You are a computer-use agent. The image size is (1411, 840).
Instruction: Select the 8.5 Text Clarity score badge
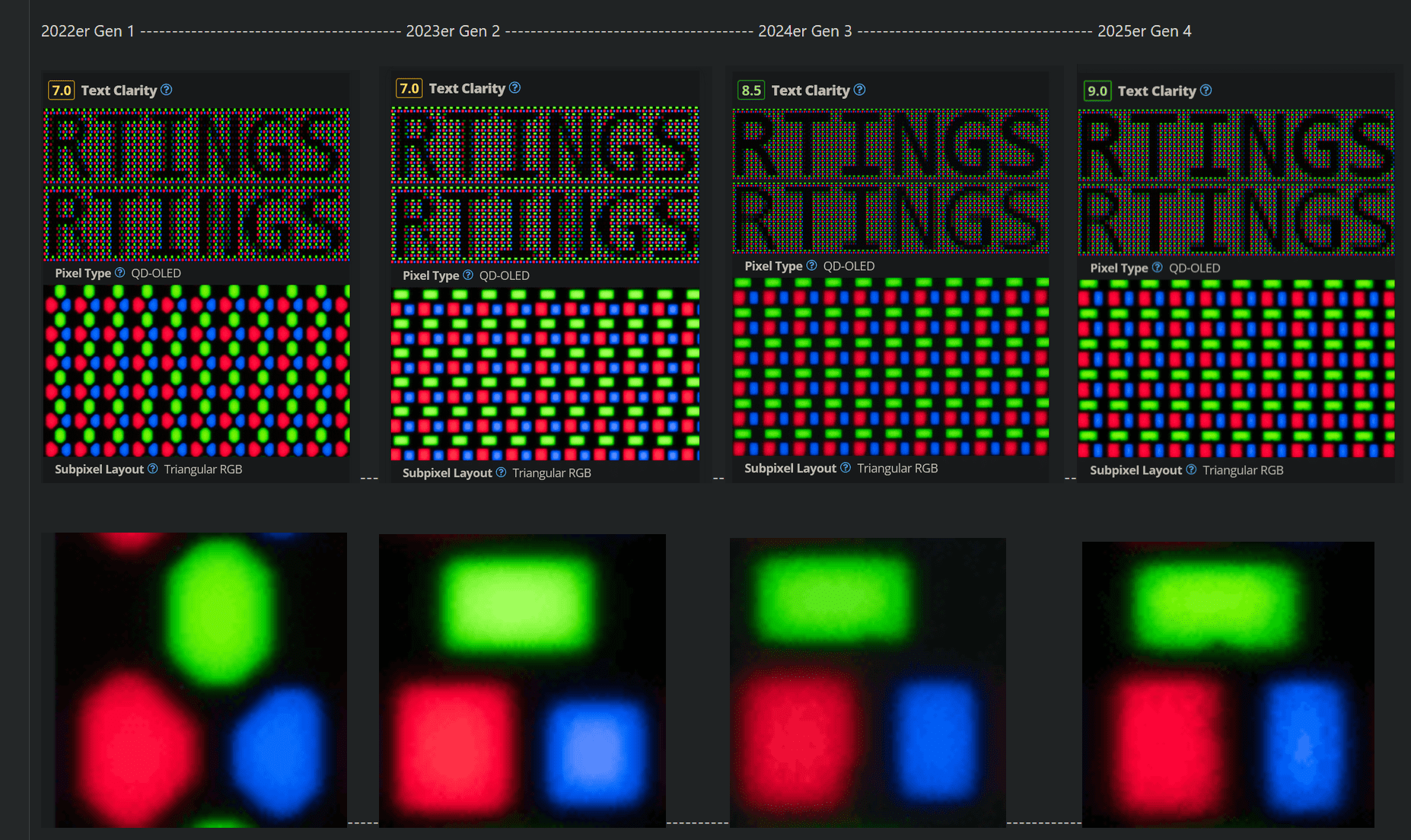(751, 91)
